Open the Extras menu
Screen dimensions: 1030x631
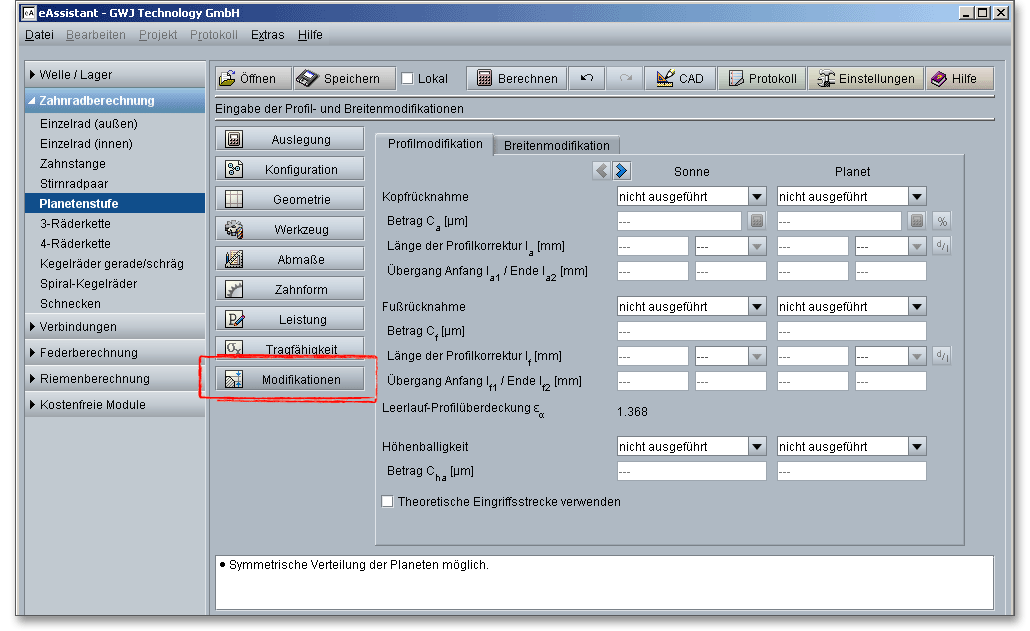tap(267, 35)
